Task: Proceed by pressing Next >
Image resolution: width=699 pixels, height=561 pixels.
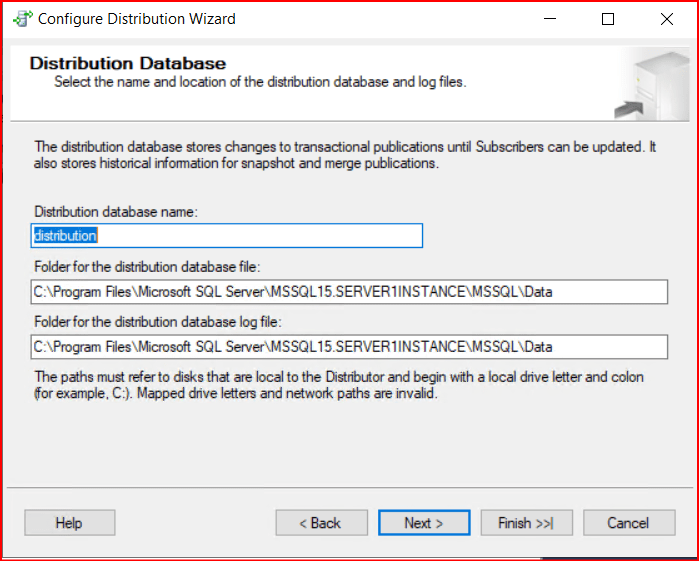Action: click(x=423, y=523)
